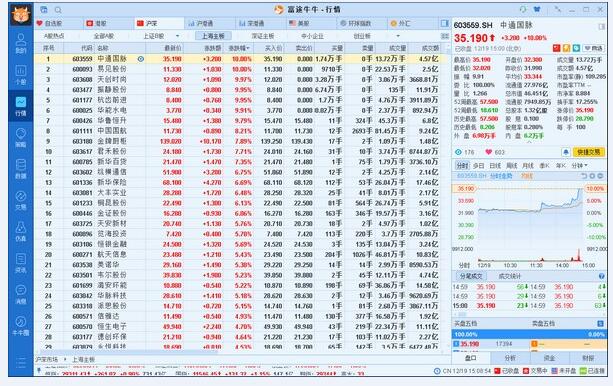Switch to the 港股 market tab

tap(97, 23)
